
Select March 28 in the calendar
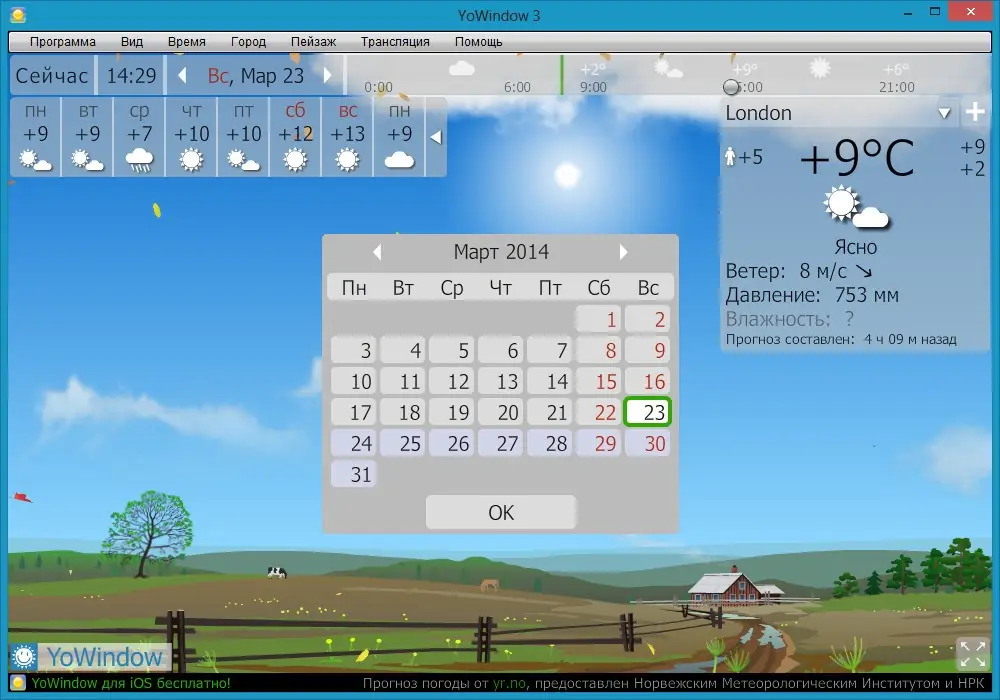pos(548,443)
